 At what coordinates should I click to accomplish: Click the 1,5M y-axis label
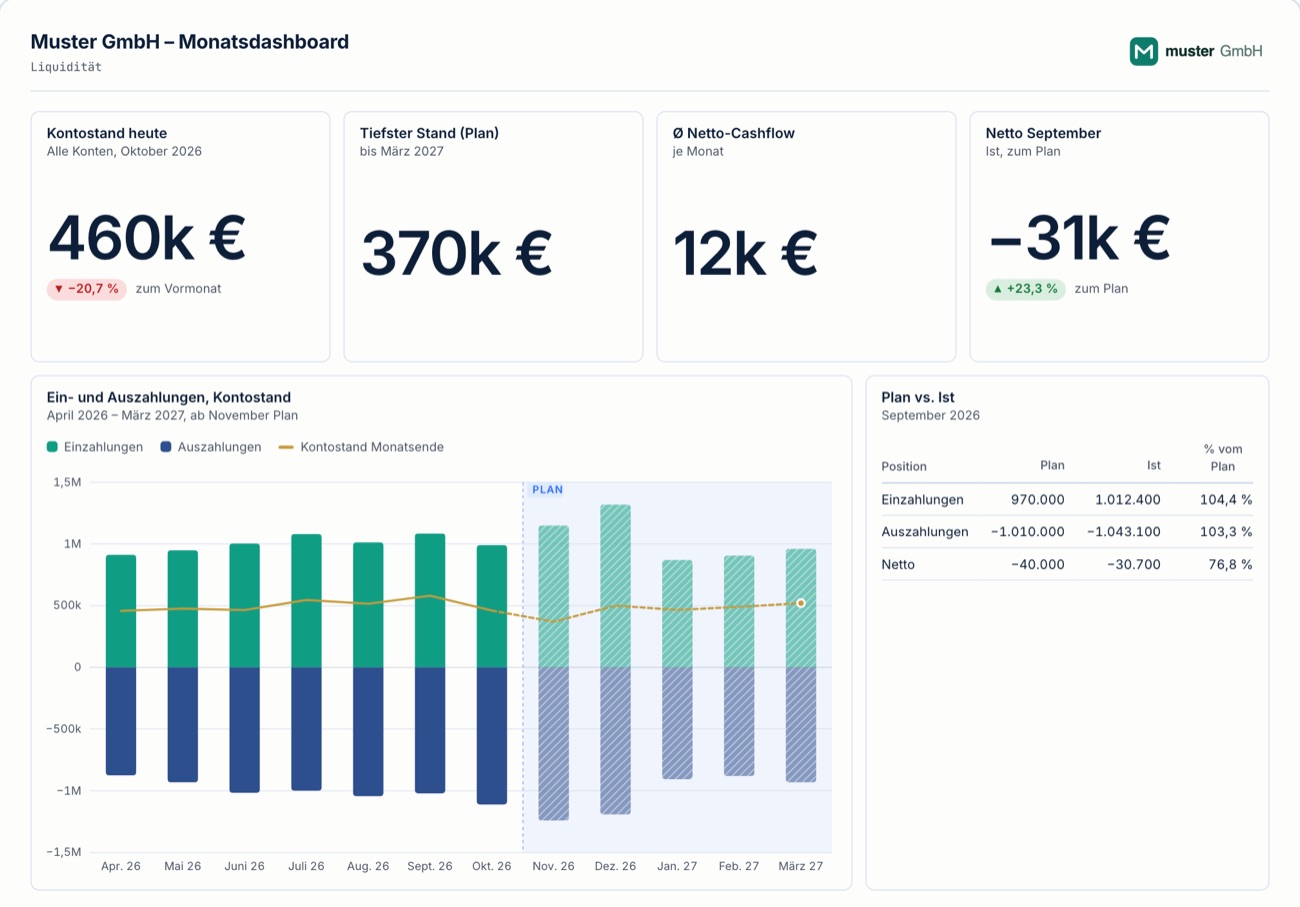tap(65, 482)
